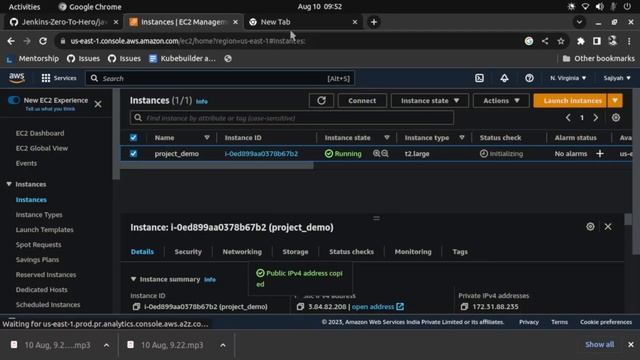This screenshot has height=360, width=640.
Task: Open the instance details panel settings gear
Action: 590,227
